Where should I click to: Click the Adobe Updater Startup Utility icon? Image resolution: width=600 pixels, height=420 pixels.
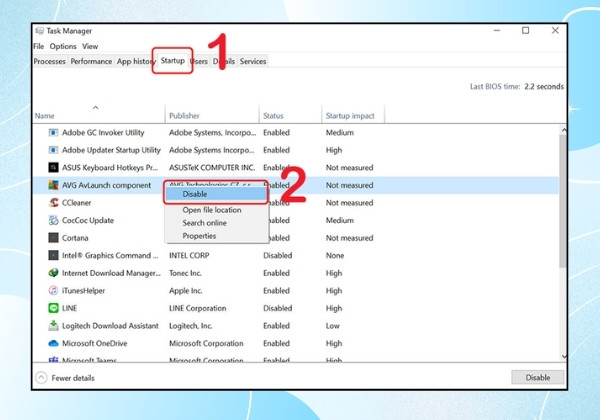point(53,150)
